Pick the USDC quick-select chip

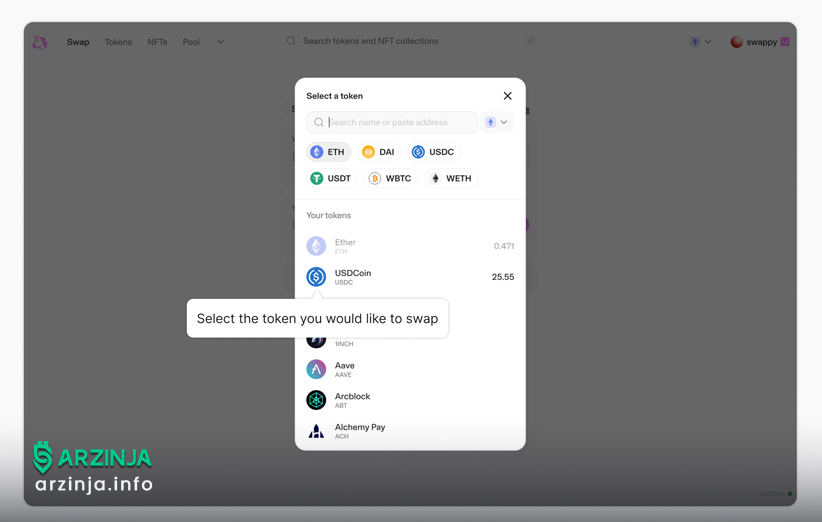point(434,152)
